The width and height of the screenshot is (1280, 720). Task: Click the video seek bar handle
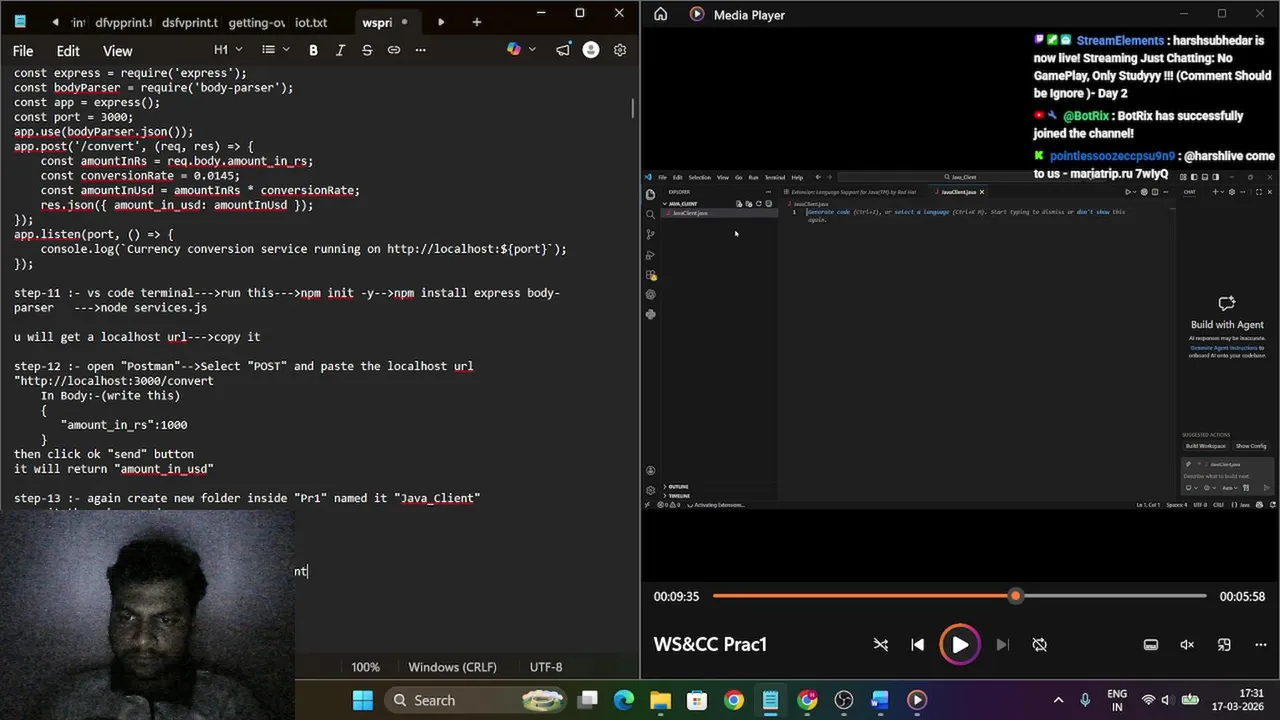click(x=1015, y=596)
